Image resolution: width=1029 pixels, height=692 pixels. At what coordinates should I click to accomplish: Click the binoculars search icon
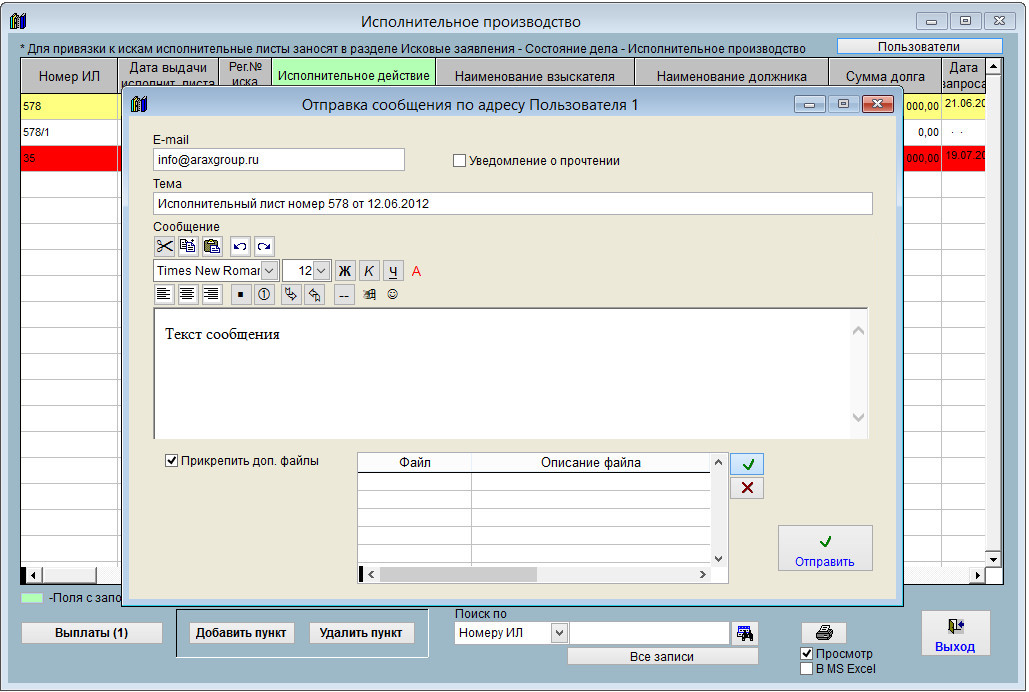(745, 633)
